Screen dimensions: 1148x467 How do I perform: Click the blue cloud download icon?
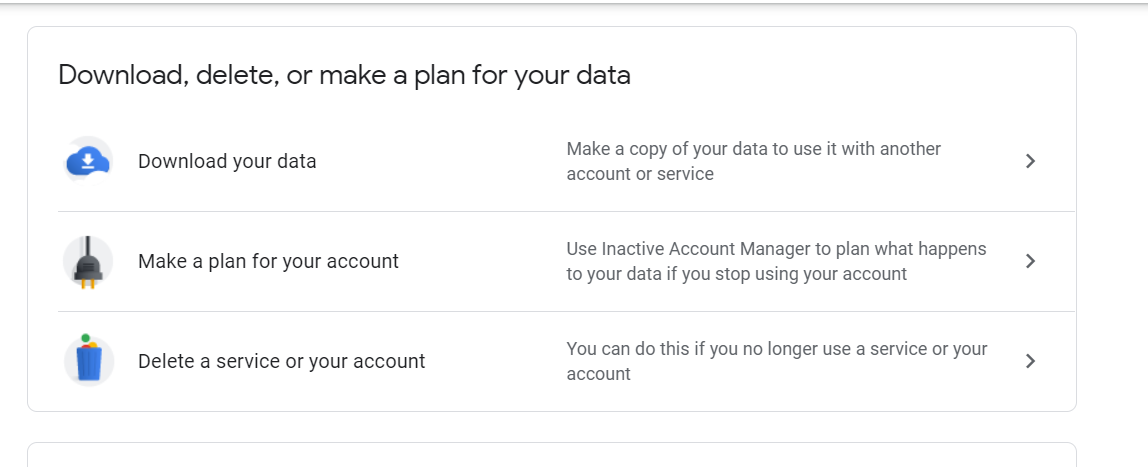88,161
